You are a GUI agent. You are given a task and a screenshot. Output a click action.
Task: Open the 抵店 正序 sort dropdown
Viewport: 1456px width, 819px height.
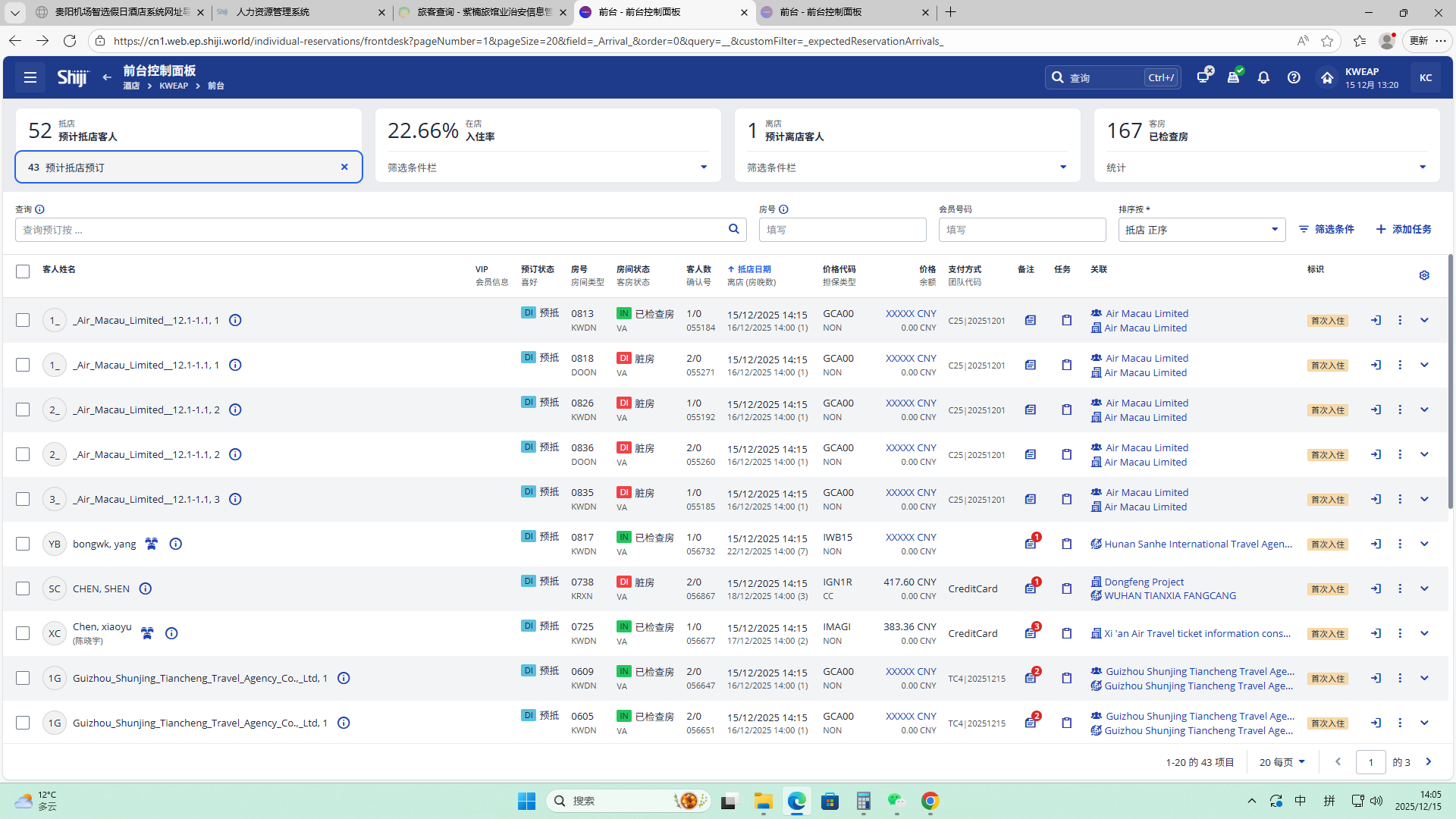click(x=1201, y=230)
